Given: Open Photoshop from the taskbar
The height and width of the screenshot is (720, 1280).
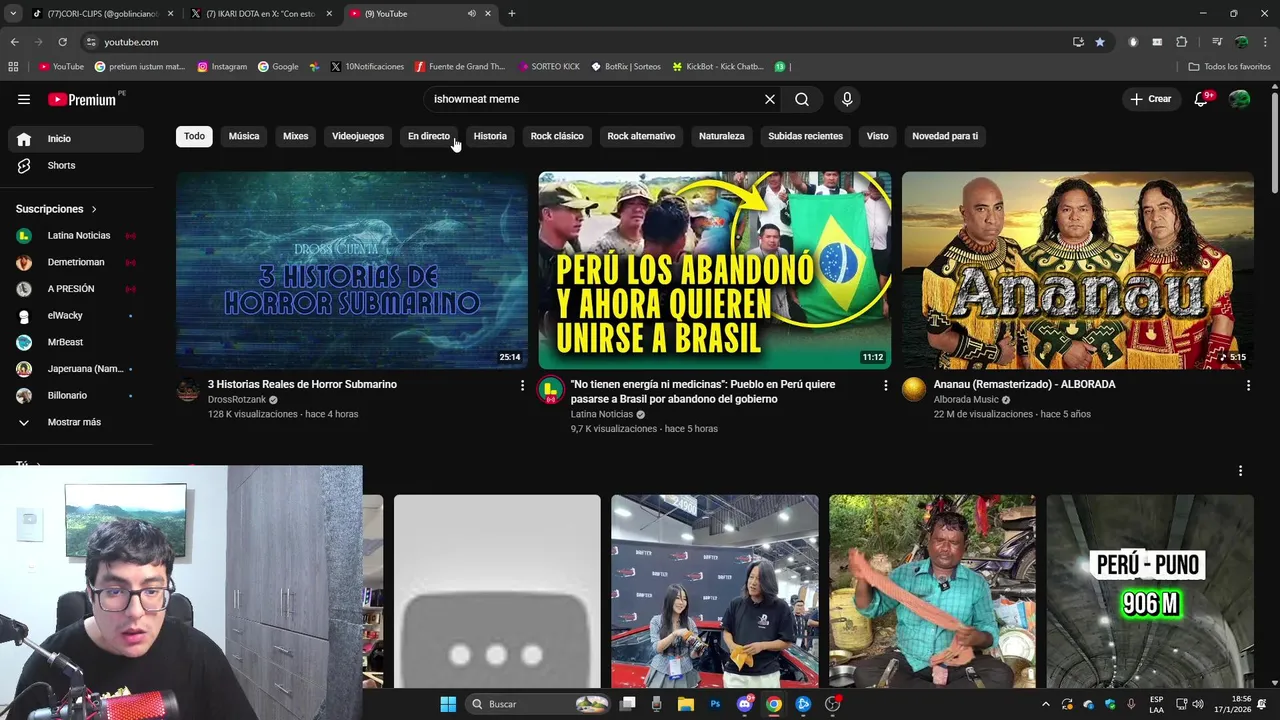Looking at the screenshot, I should (715, 704).
